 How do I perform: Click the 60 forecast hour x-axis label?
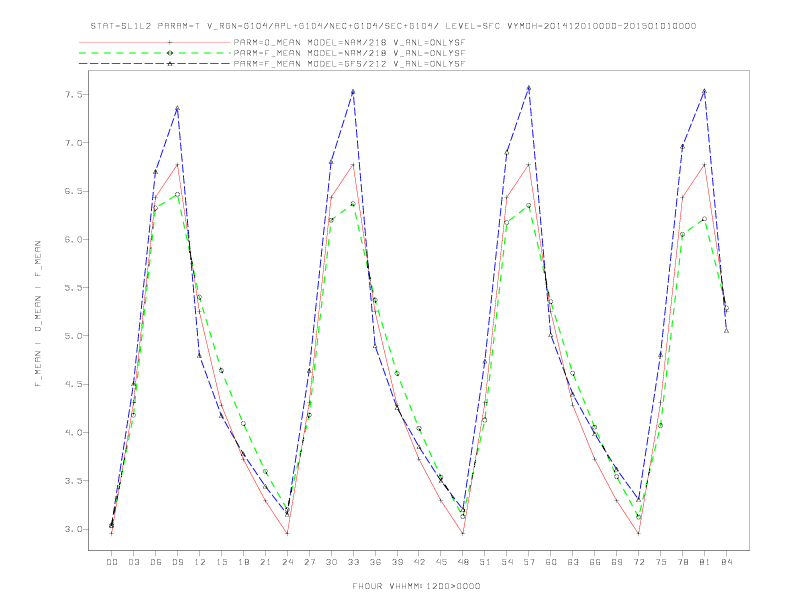pyautogui.click(x=551, y=562)
